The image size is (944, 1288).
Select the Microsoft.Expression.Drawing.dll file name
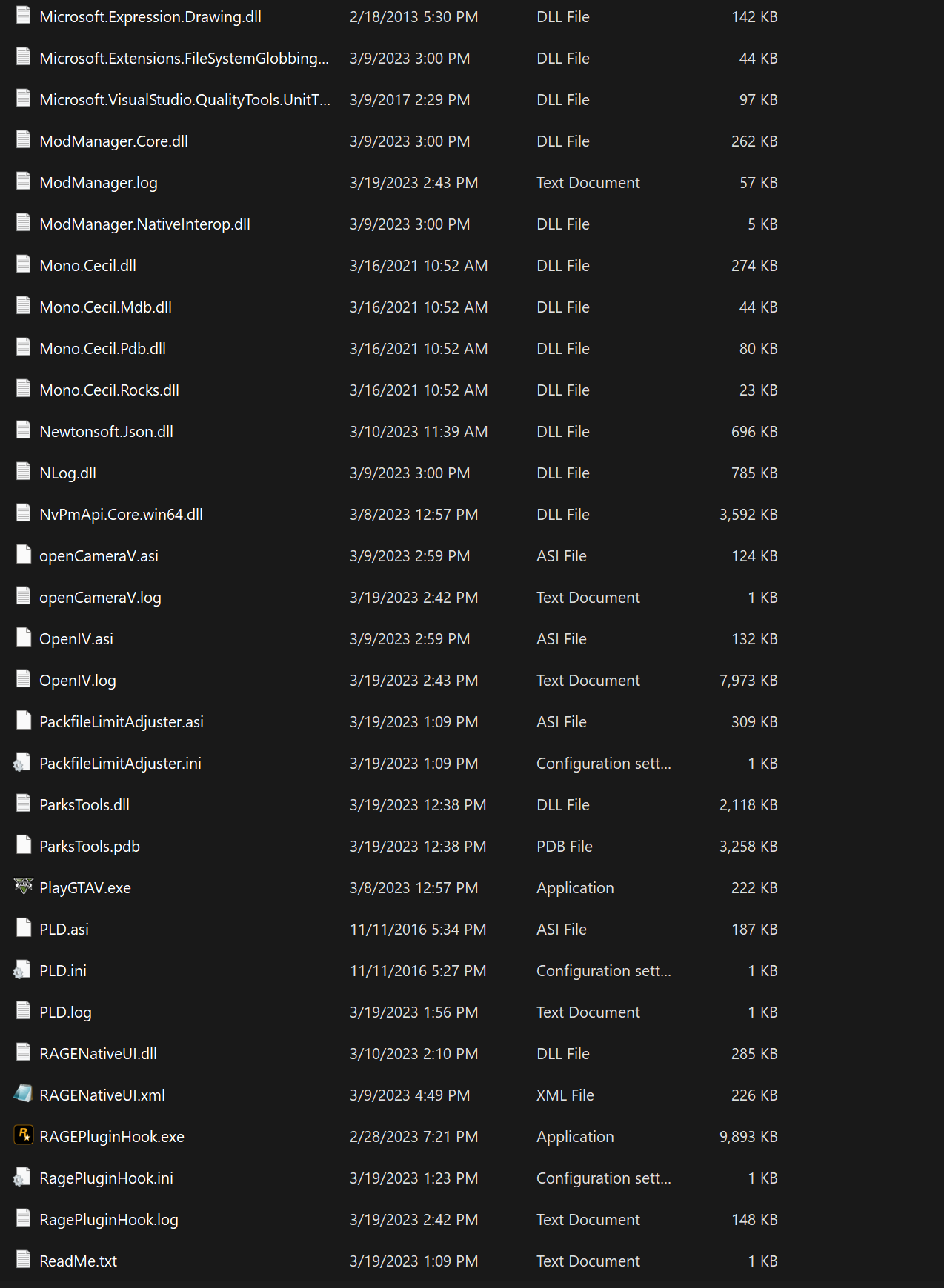click(x=150, y=17)
